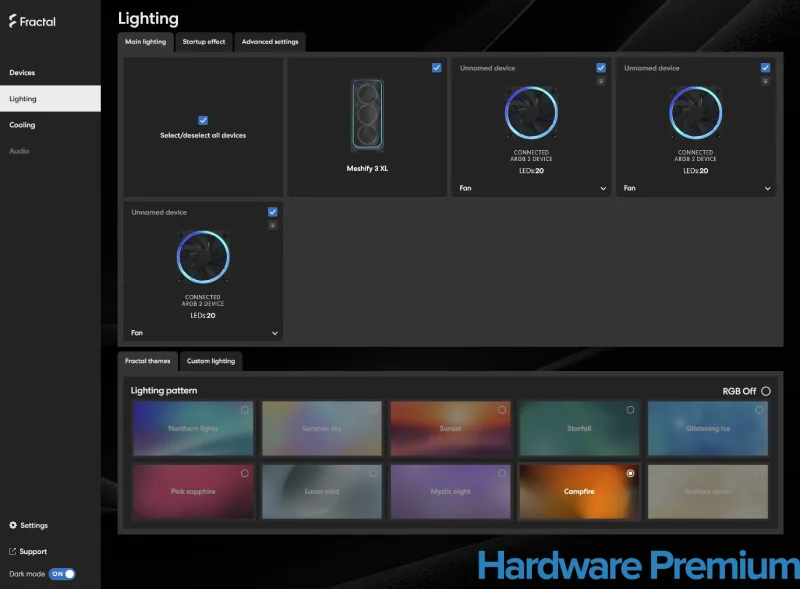Select the Sunset pattern radio button
This screenshot has height=589, width=800.
(x=502, y=410)
